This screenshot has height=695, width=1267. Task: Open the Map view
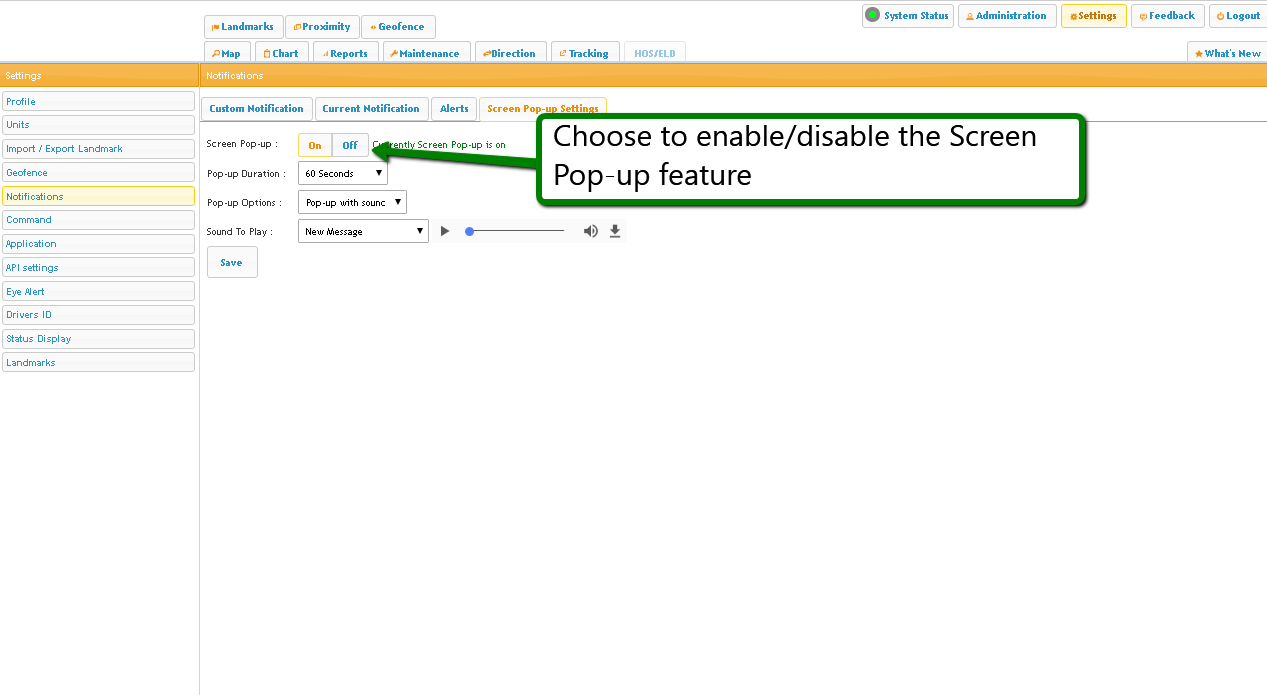coord(226,53)
